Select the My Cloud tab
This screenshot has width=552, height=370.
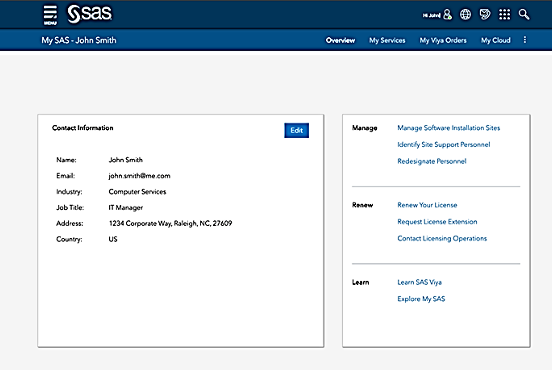(x=496, y=40)
